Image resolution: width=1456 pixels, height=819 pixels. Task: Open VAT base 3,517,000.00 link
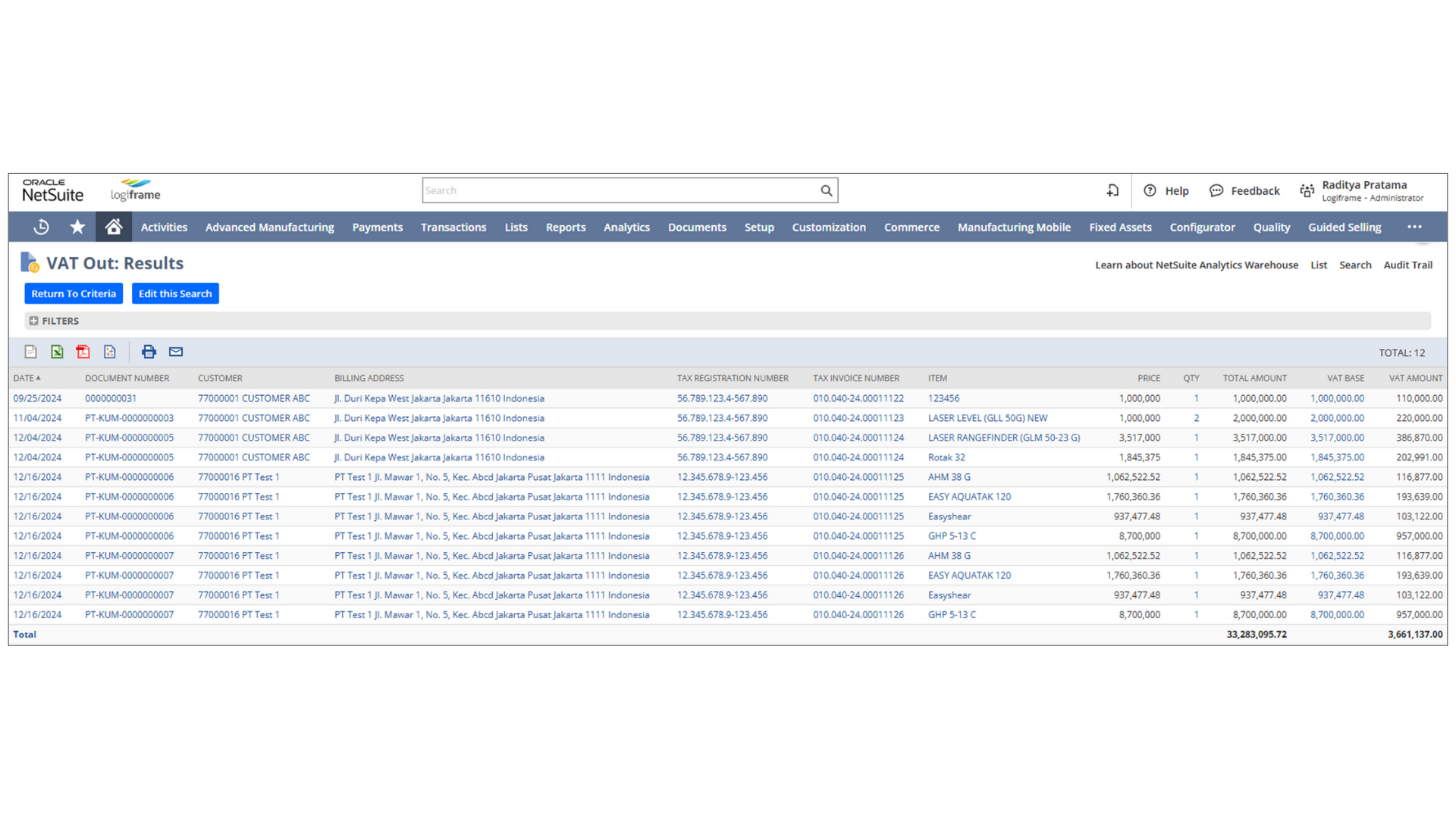coord(1337,438)
